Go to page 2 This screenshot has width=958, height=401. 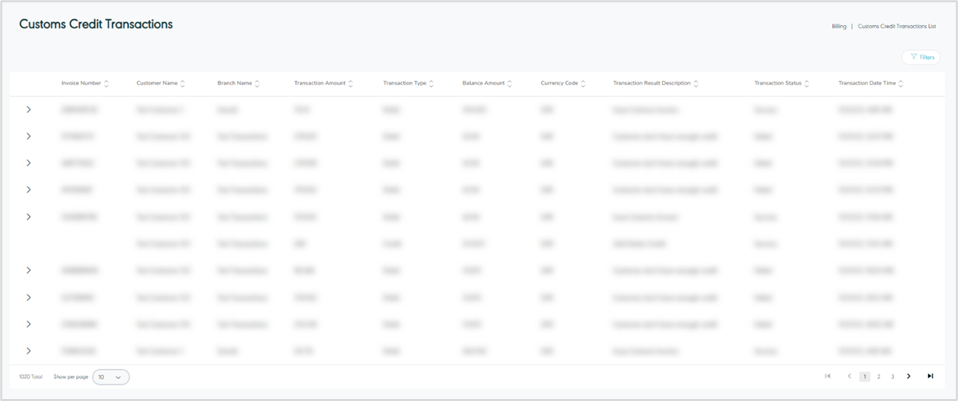click(879, 377)
